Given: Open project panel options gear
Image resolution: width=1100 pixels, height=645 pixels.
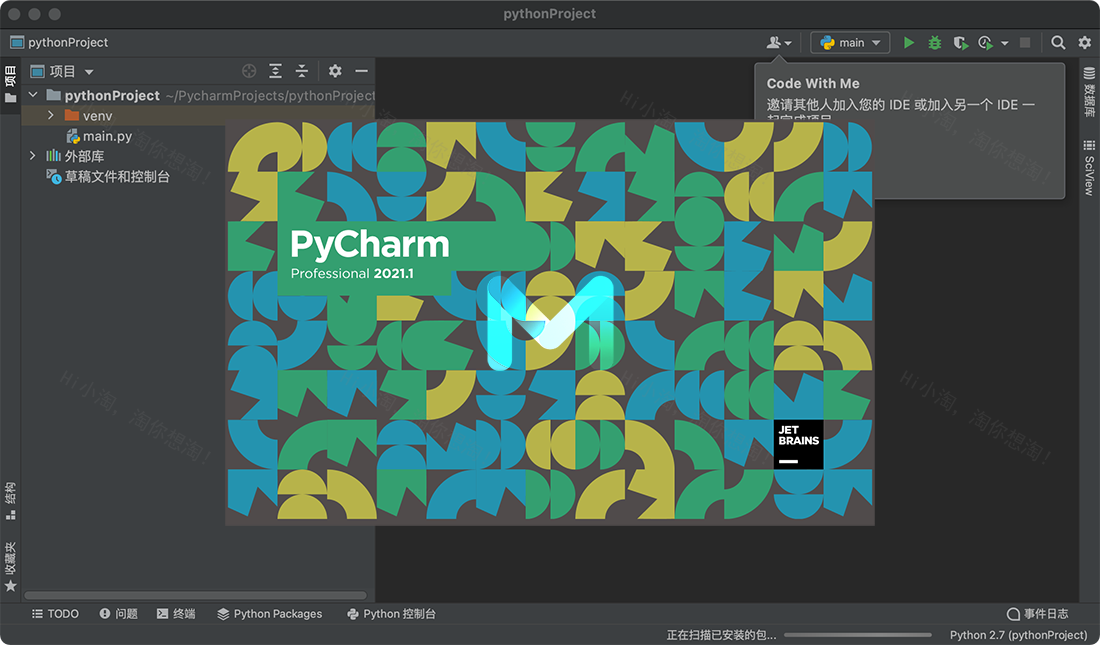Looking at the screenshot, I should 335,71.
